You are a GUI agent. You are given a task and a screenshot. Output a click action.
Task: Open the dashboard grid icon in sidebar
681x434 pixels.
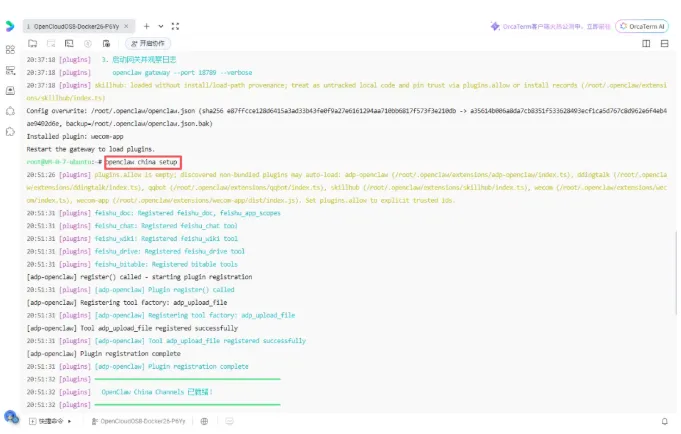click(x=10, y=50)
